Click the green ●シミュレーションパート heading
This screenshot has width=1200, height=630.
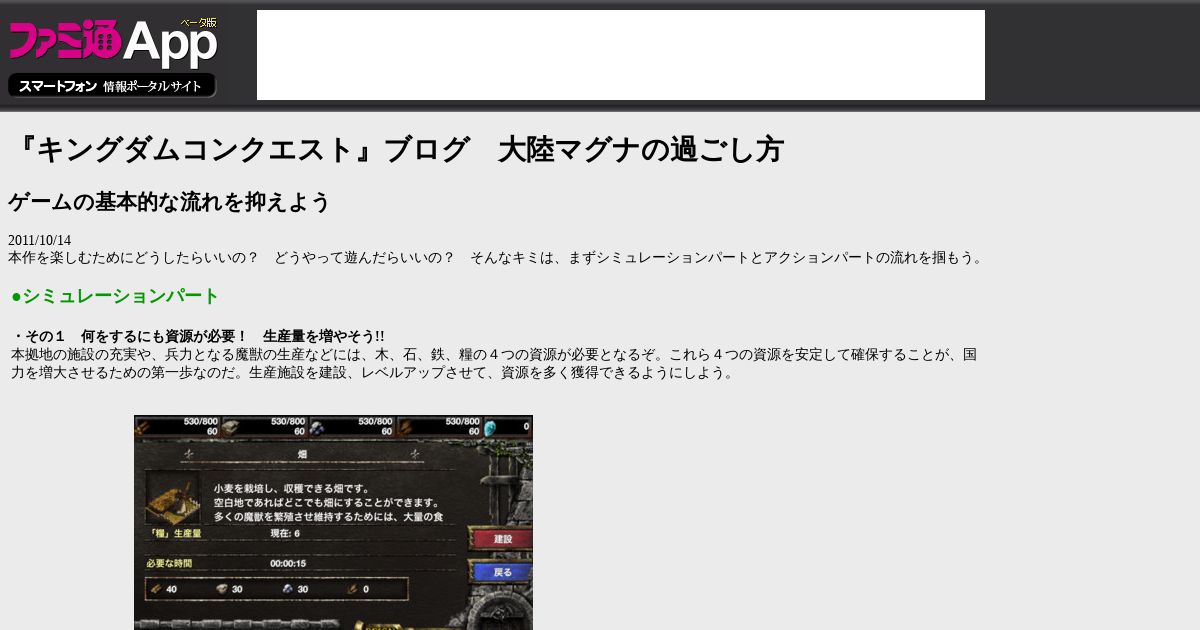click(x=115, y=296)
